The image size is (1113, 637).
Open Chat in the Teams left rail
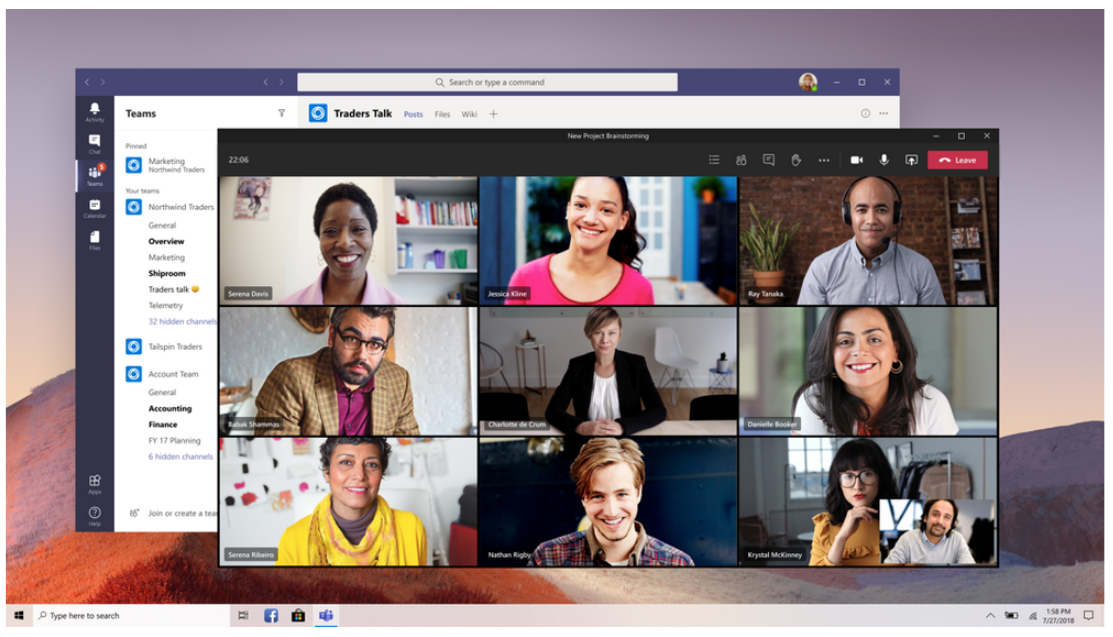pos(94,143)
